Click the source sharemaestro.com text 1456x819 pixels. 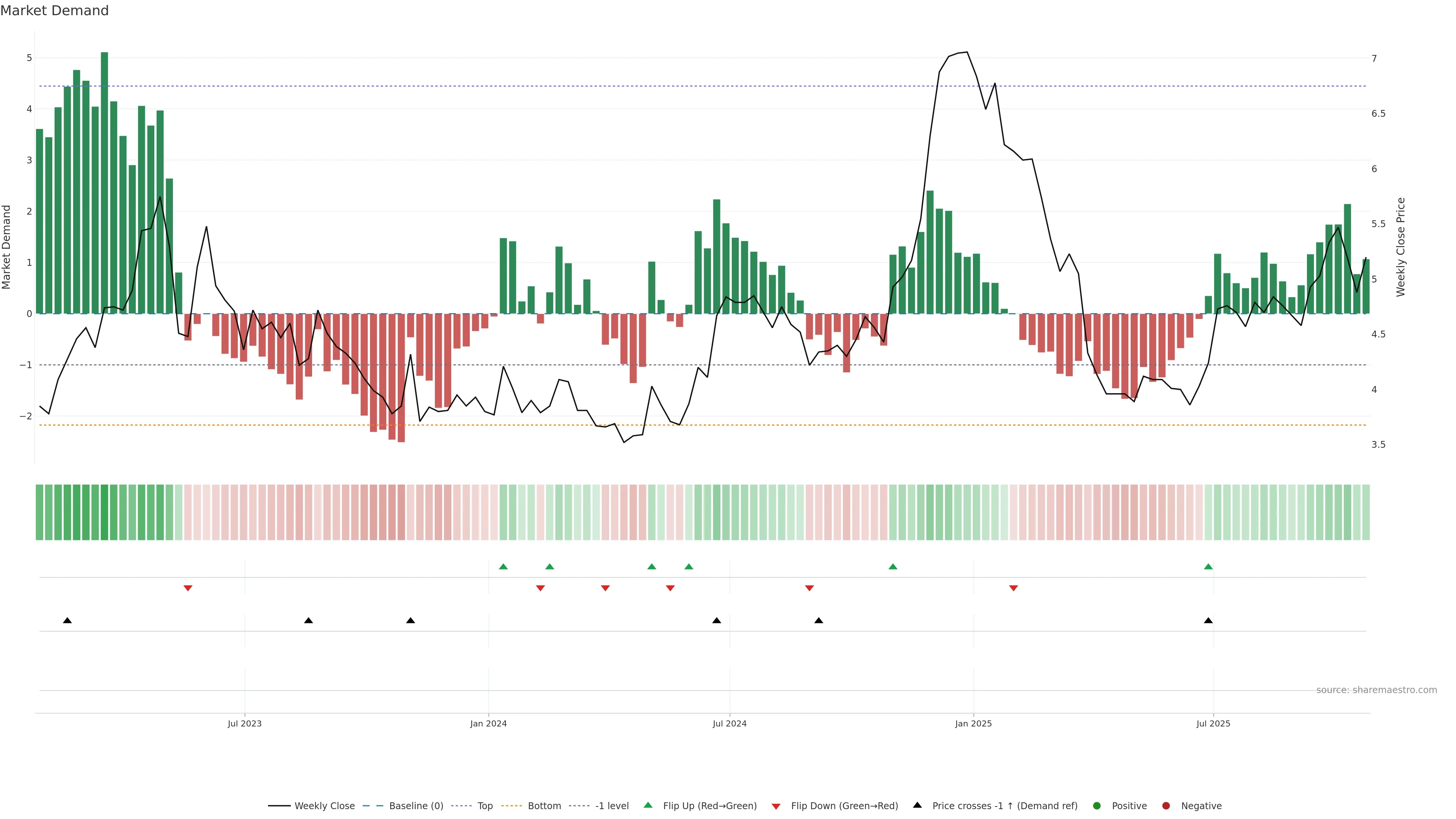1376,690
